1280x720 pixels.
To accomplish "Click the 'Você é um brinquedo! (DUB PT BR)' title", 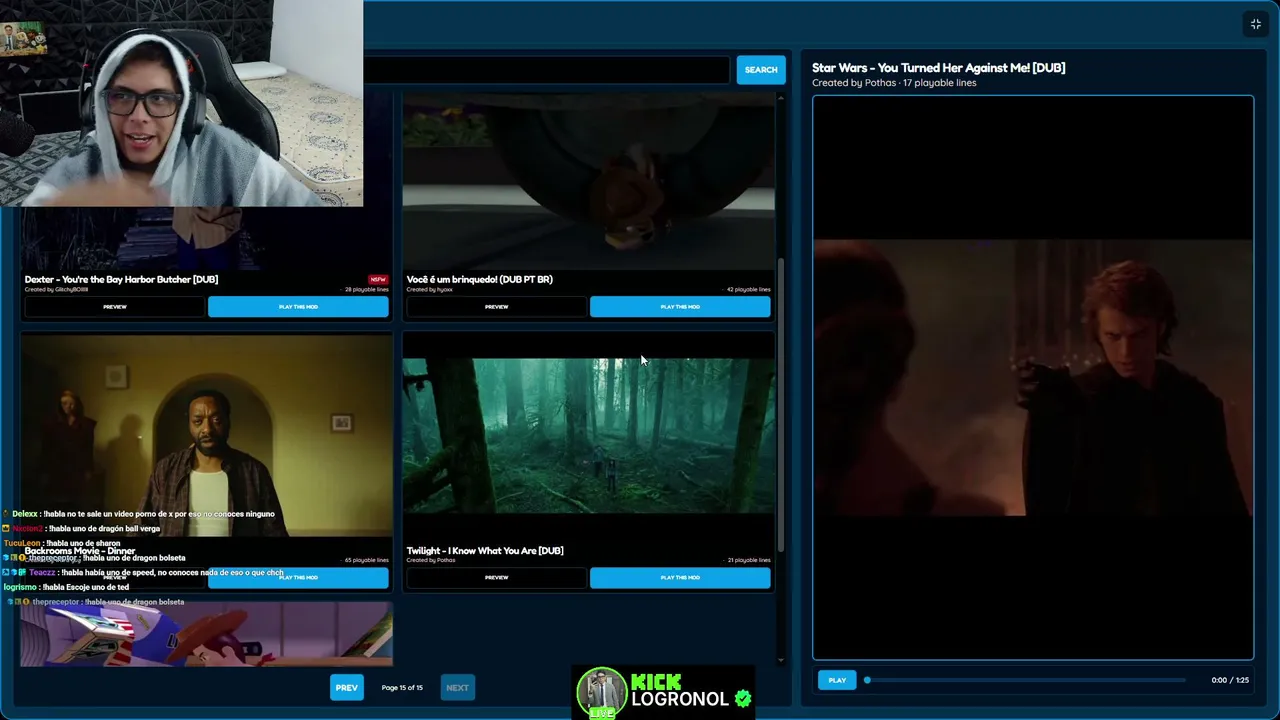I will [480, 279].
